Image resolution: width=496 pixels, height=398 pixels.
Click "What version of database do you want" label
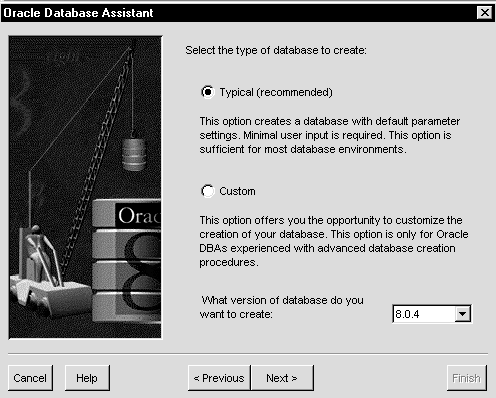tap(282, 307)
